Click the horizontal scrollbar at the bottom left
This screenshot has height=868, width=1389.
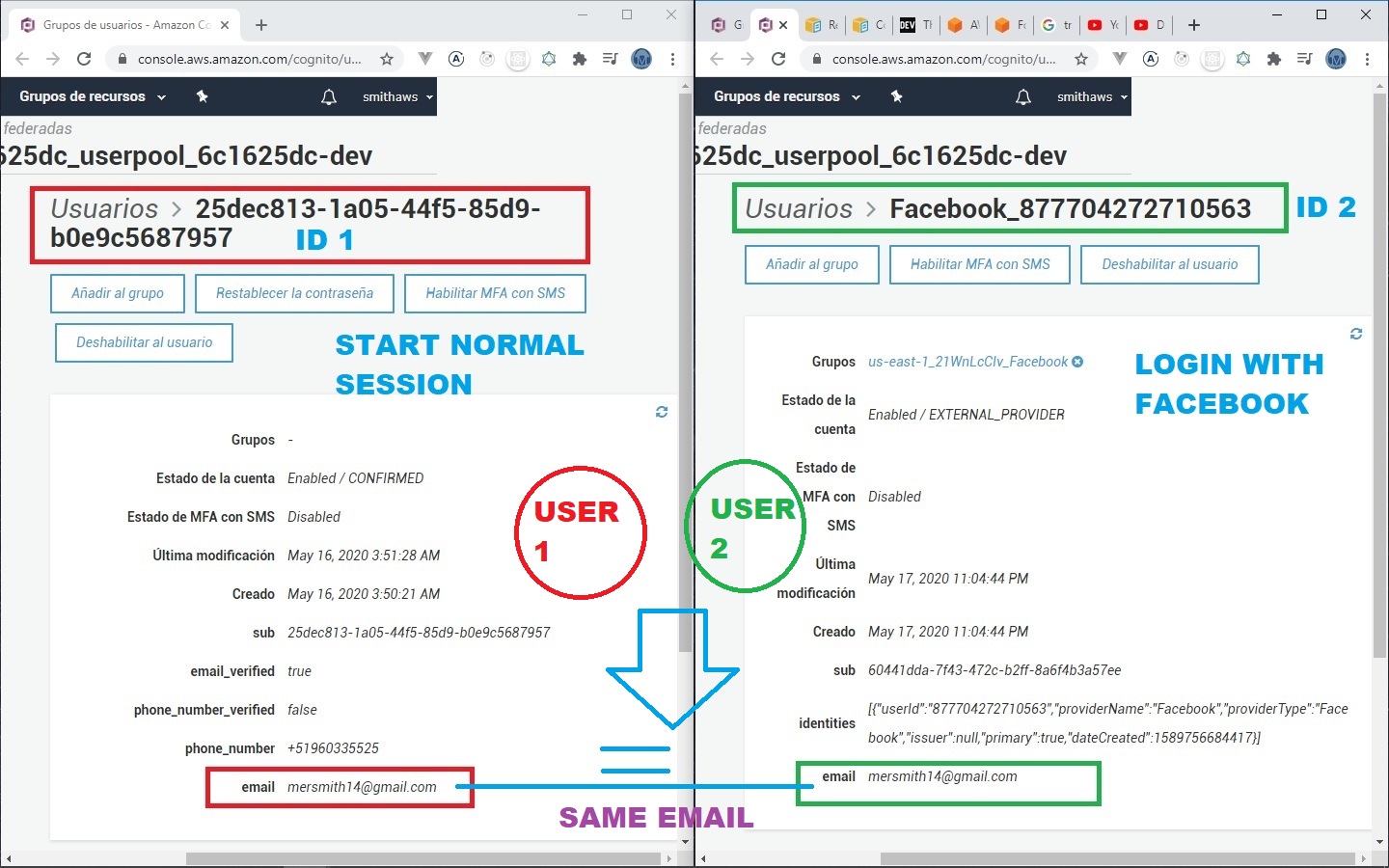coord(424,858)
